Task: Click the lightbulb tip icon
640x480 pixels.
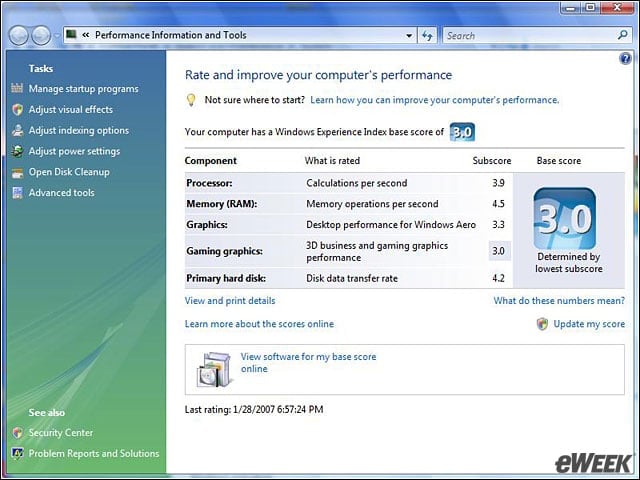Action: (x=191, y=100)
